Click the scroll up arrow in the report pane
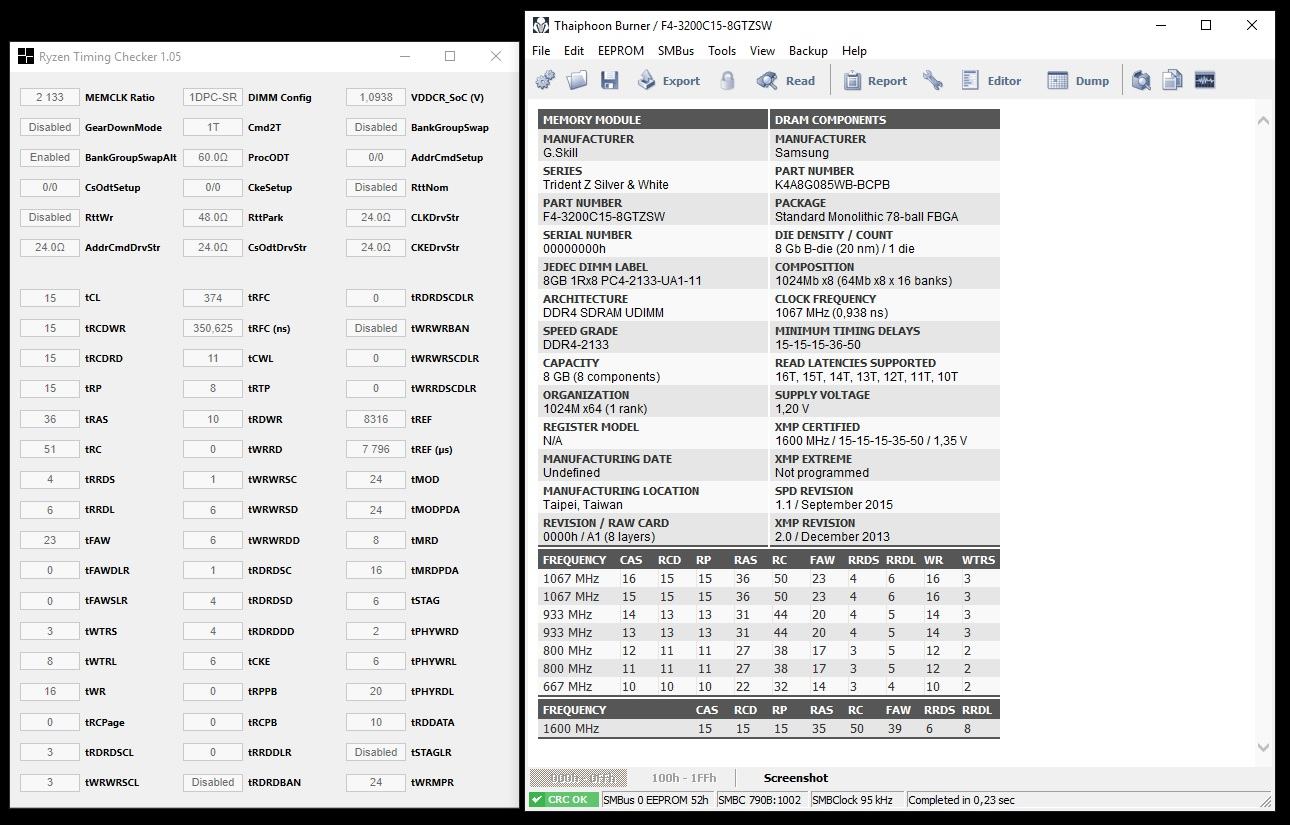 coord(1262,120)
